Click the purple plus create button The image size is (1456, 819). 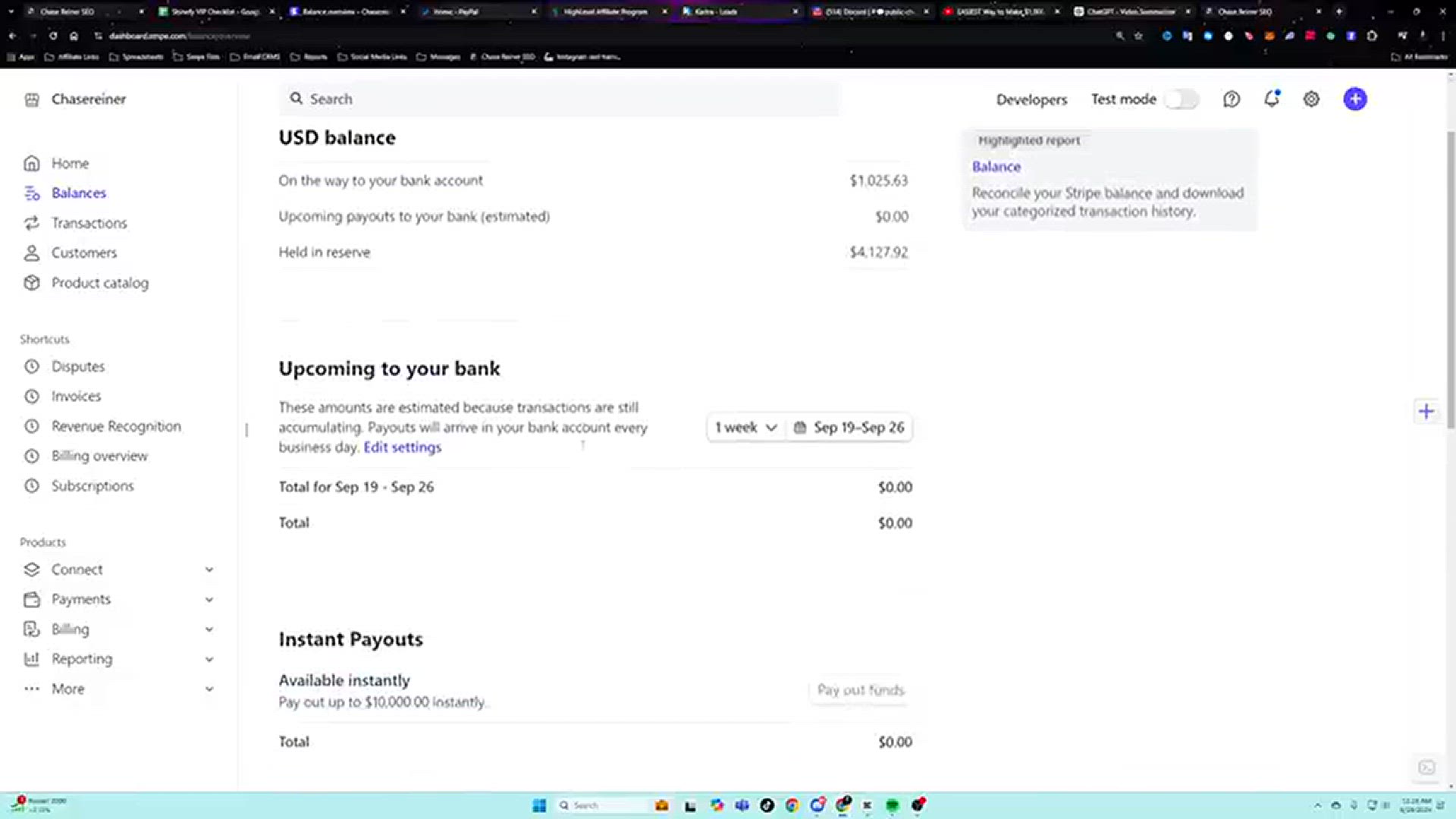1355,99
